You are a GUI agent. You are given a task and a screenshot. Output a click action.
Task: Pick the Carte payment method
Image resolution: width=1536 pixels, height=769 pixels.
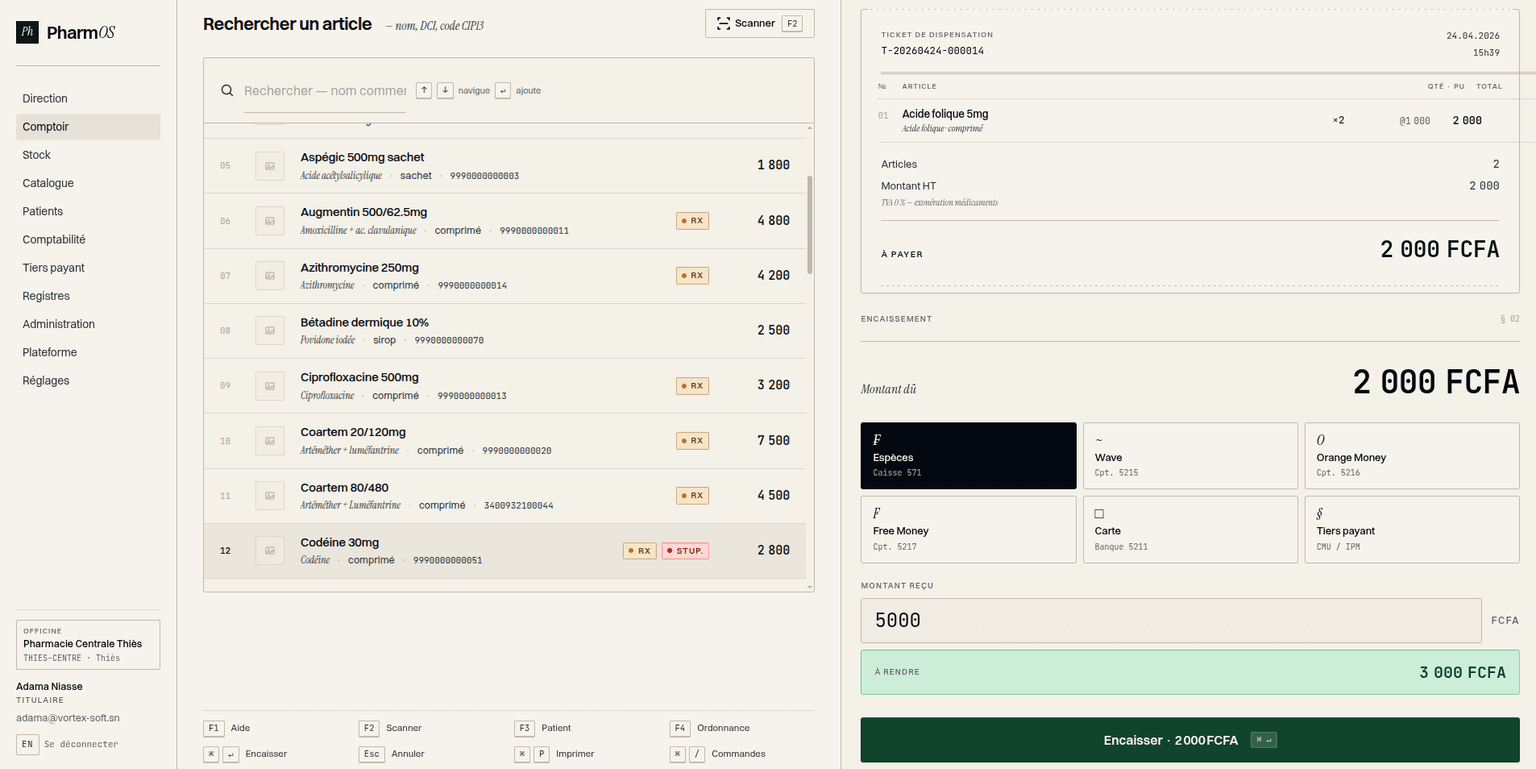click(x=1190, y=529)
